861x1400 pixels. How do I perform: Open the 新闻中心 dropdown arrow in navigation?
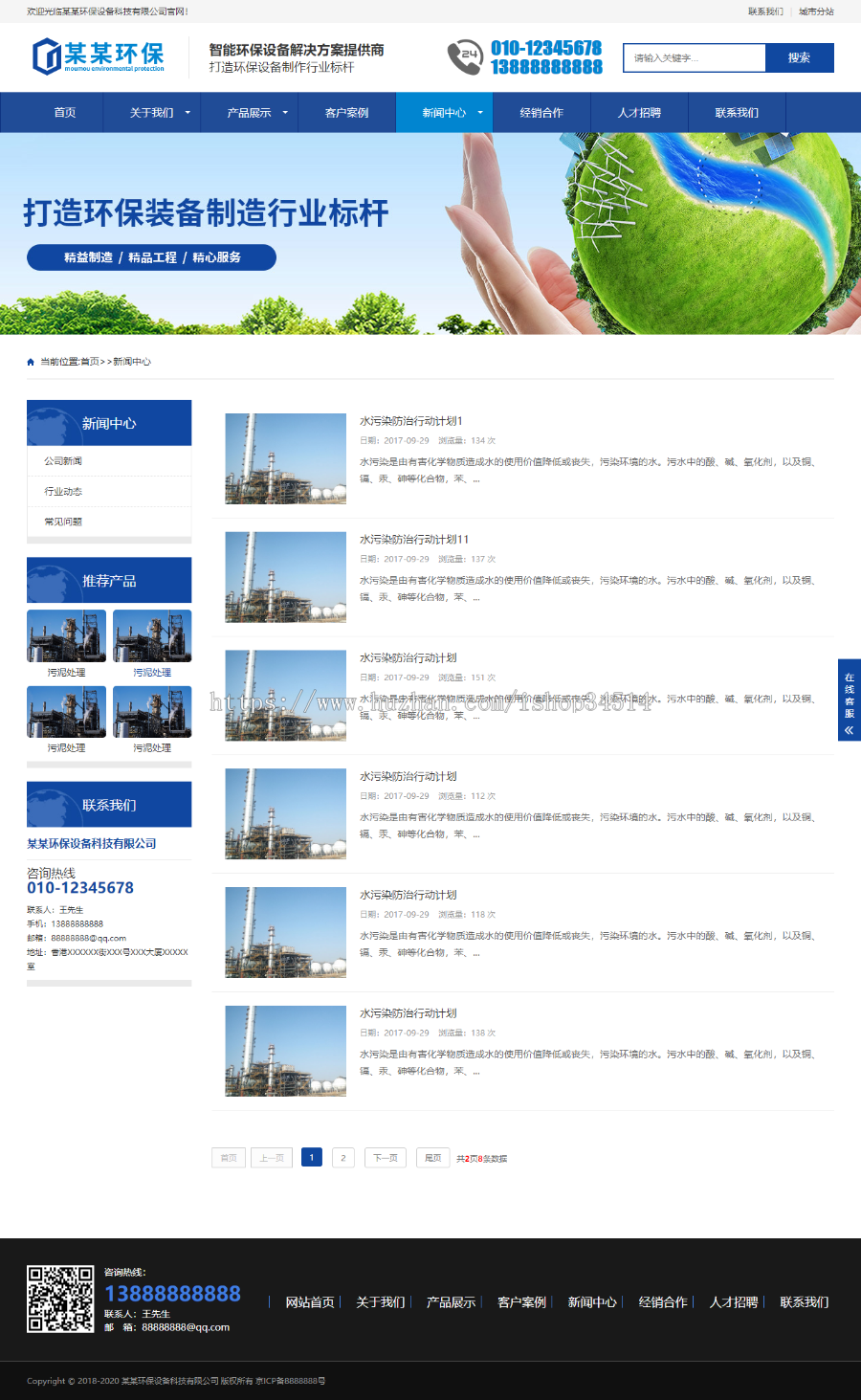(x=480, y=112)
